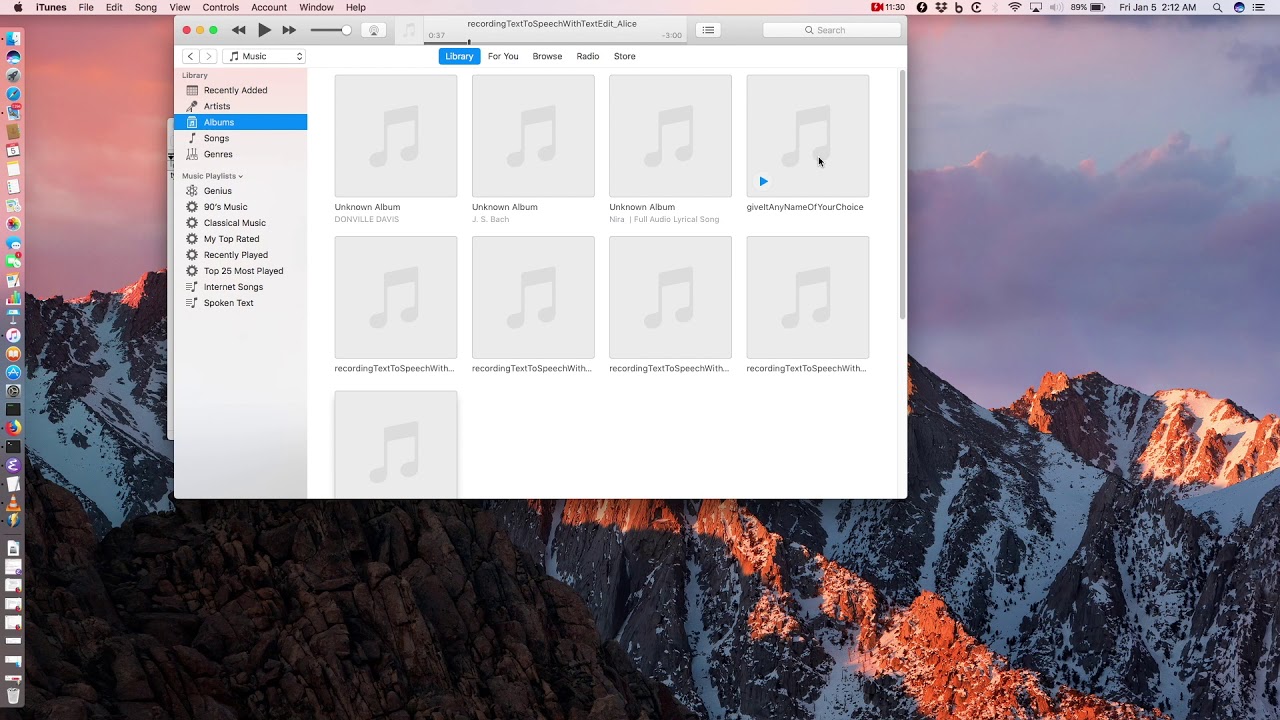Open the AirPlay display menu bar icon

tap(1036, 7)
